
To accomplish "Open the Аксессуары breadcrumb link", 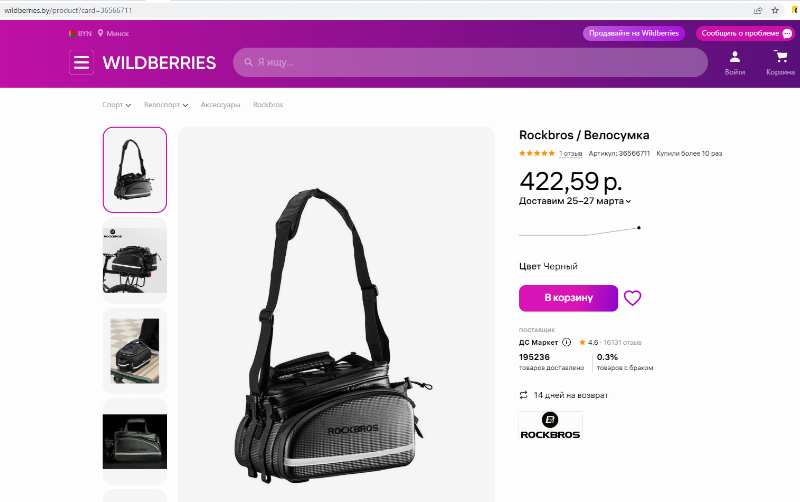I will tap(220, 105).
